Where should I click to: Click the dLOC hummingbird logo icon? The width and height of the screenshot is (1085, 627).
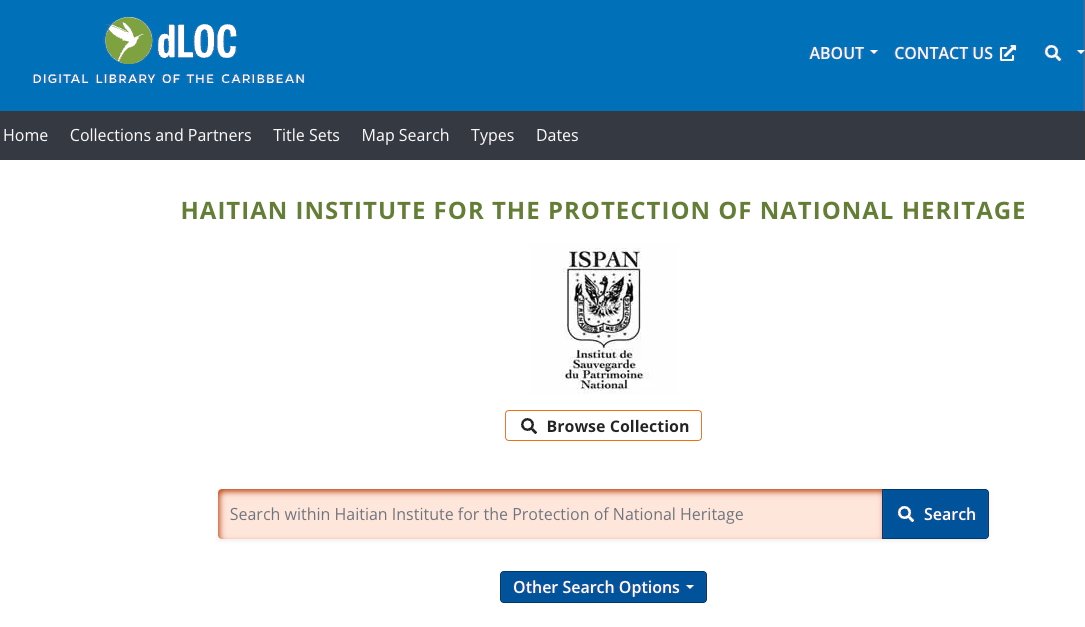pos(128,41)
